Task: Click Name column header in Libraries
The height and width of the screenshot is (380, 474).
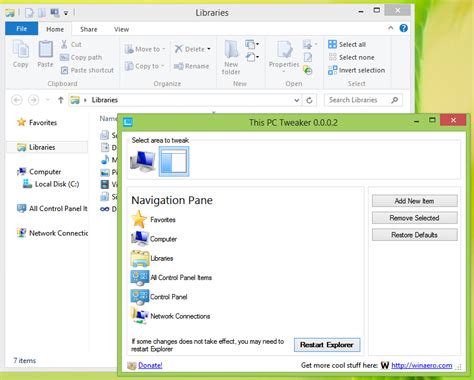Action: (108, 118)
